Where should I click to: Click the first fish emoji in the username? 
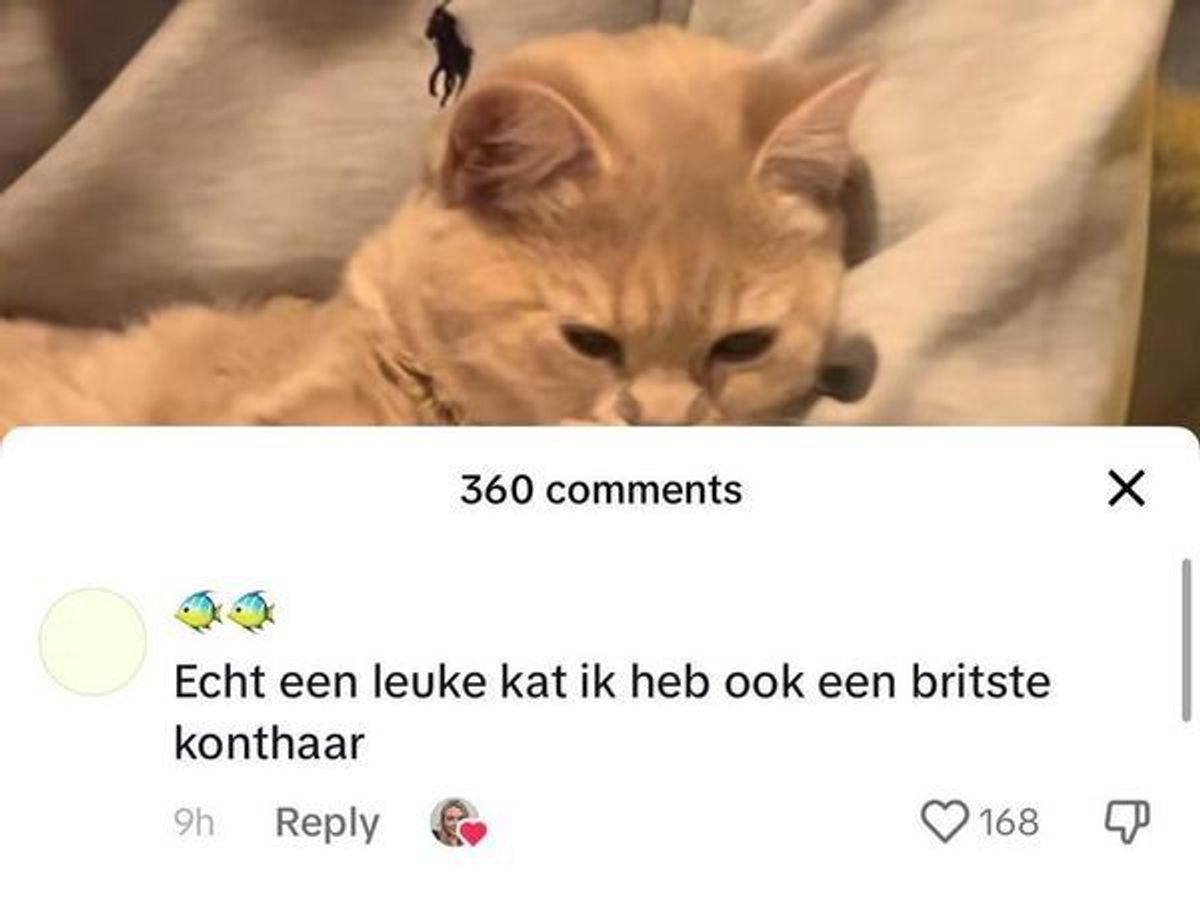click(199, 611)
